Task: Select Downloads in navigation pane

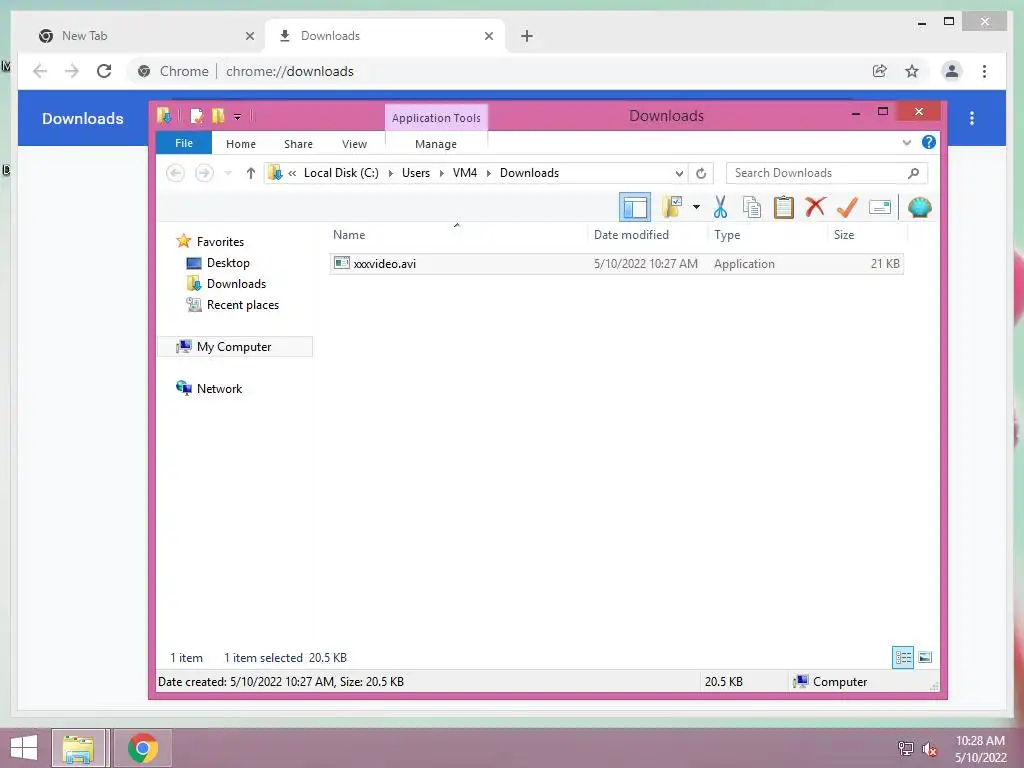Action: click(x=236, y=283)
